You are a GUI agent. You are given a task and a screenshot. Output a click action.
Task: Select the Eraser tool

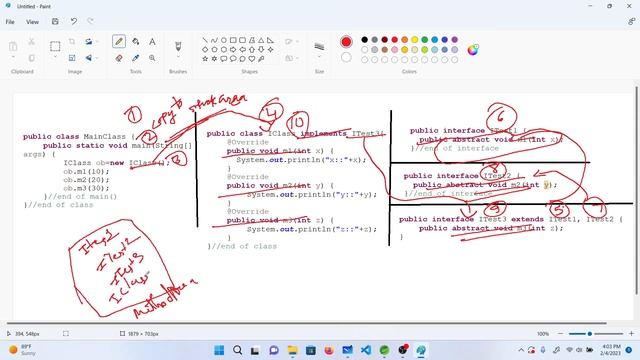(119, 58)
